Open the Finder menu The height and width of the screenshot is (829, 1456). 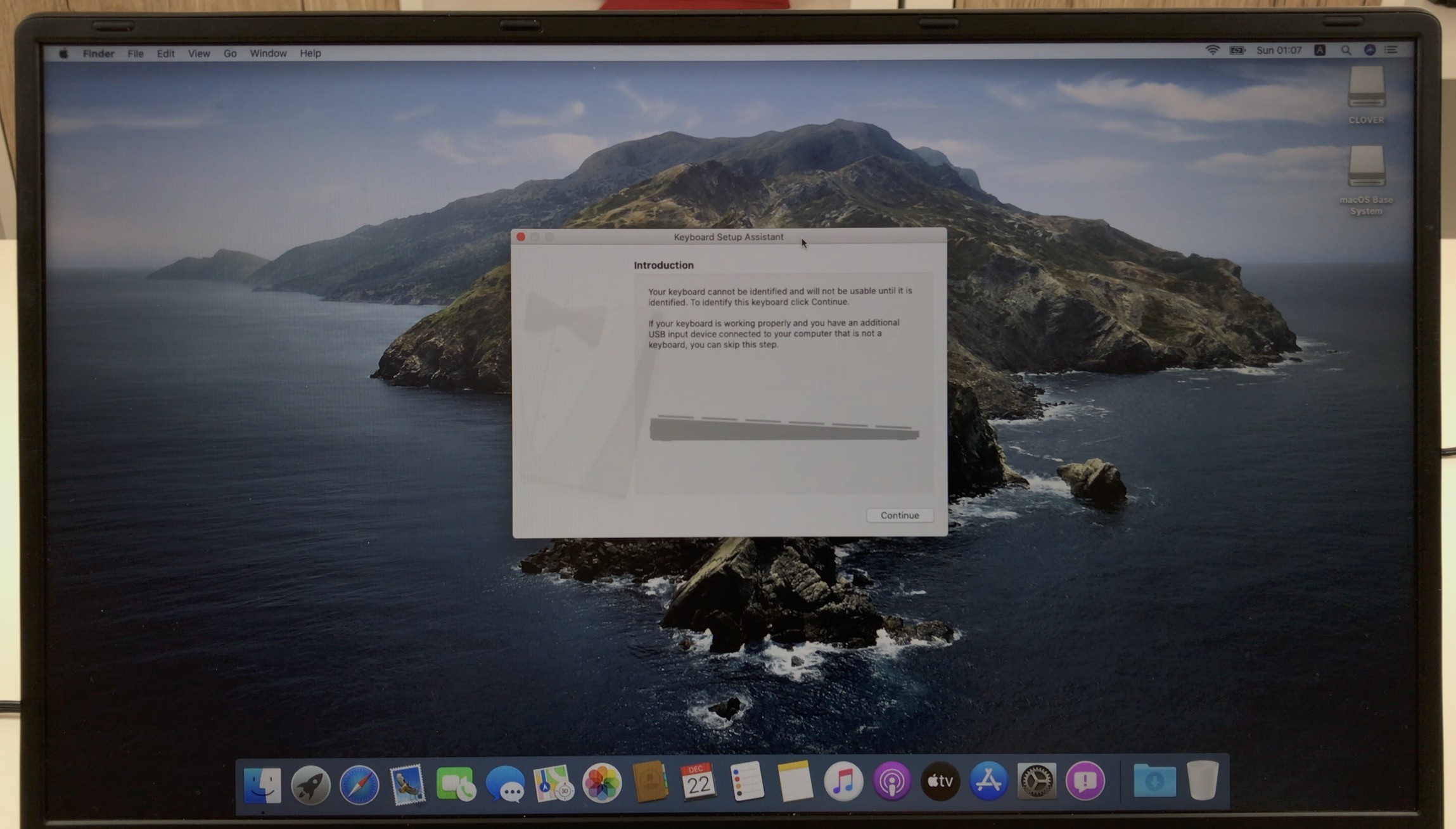pyautogui.click(x=98, y=53)
